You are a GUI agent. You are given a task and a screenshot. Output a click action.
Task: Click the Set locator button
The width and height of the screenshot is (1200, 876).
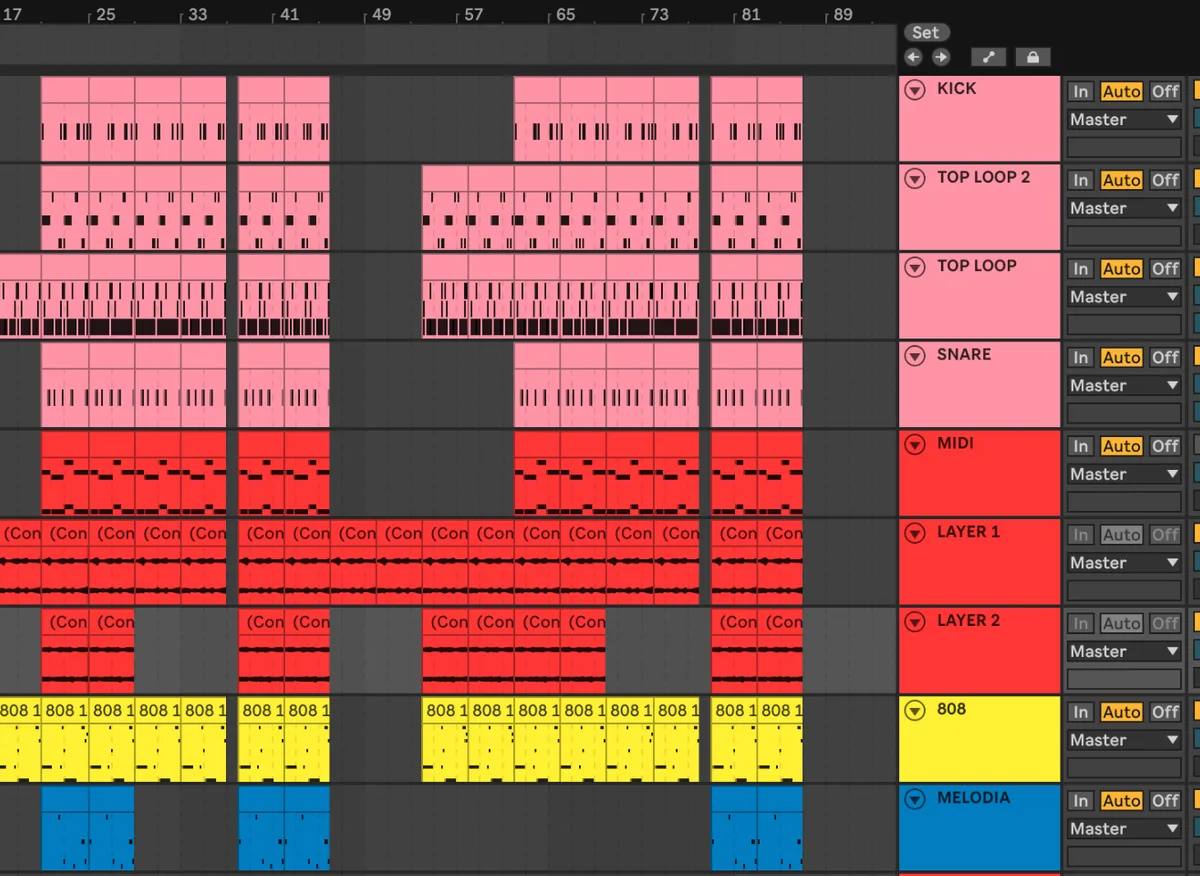pyautogui.click(x=926, y=32)
